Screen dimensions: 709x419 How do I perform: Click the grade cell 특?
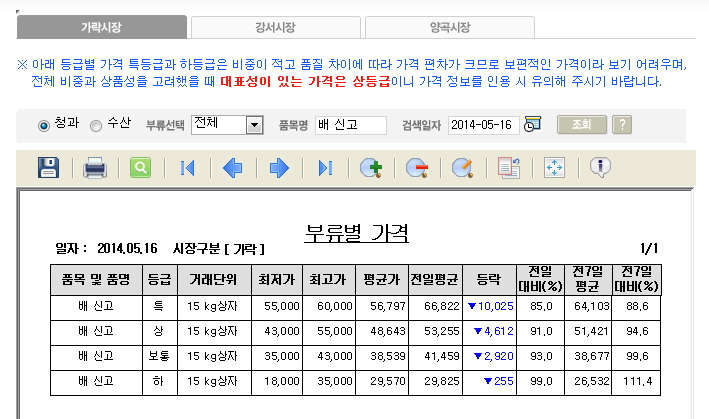coord(158,306)
